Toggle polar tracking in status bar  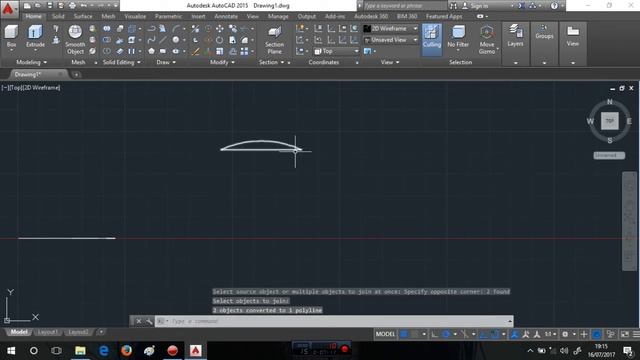pos(446,334)
